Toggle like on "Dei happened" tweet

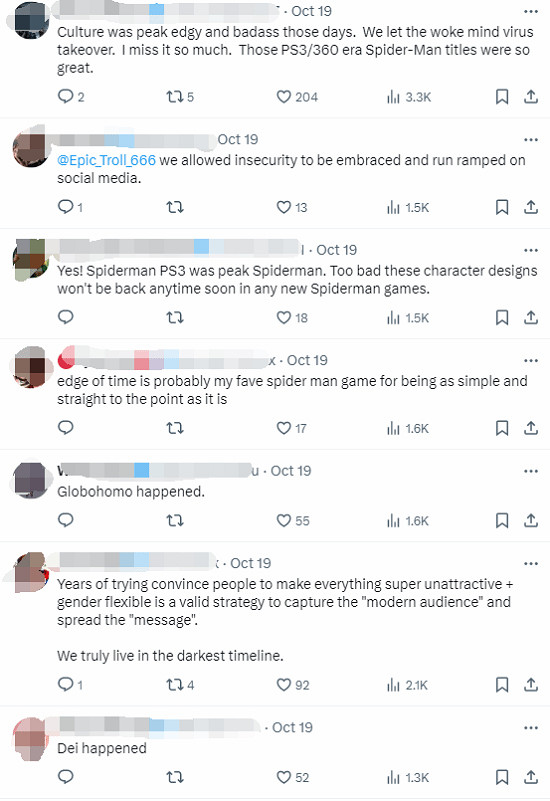[293, 777]
